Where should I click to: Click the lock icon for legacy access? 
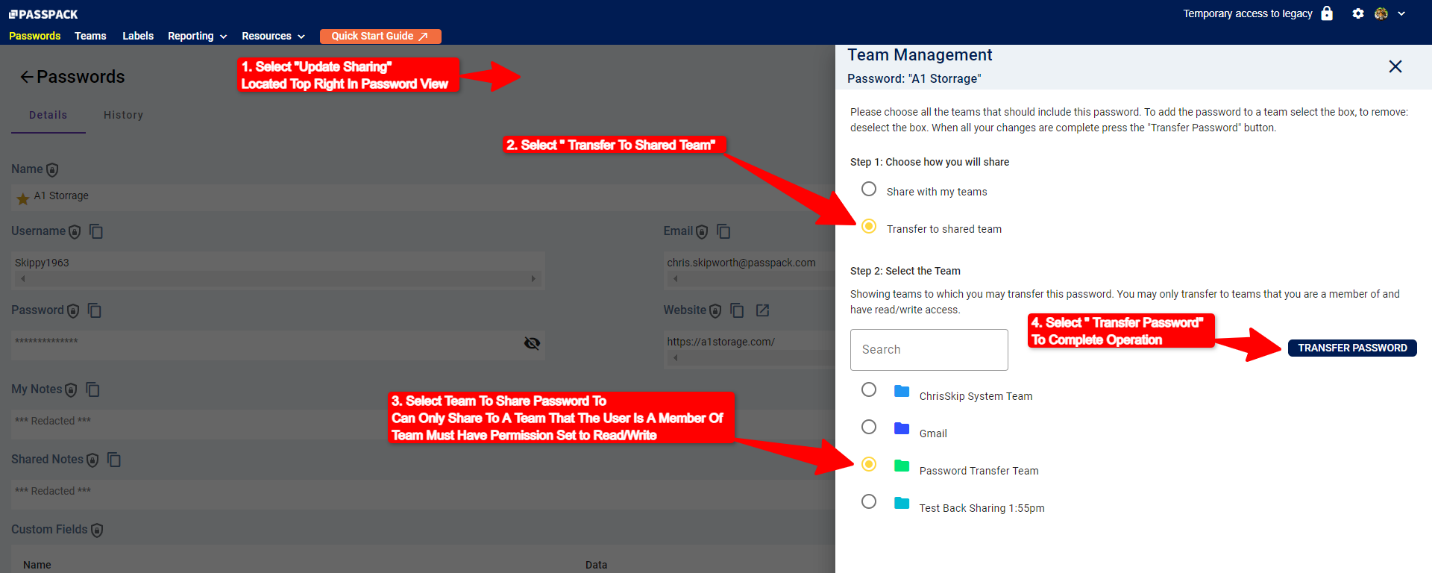[1327, 14]
